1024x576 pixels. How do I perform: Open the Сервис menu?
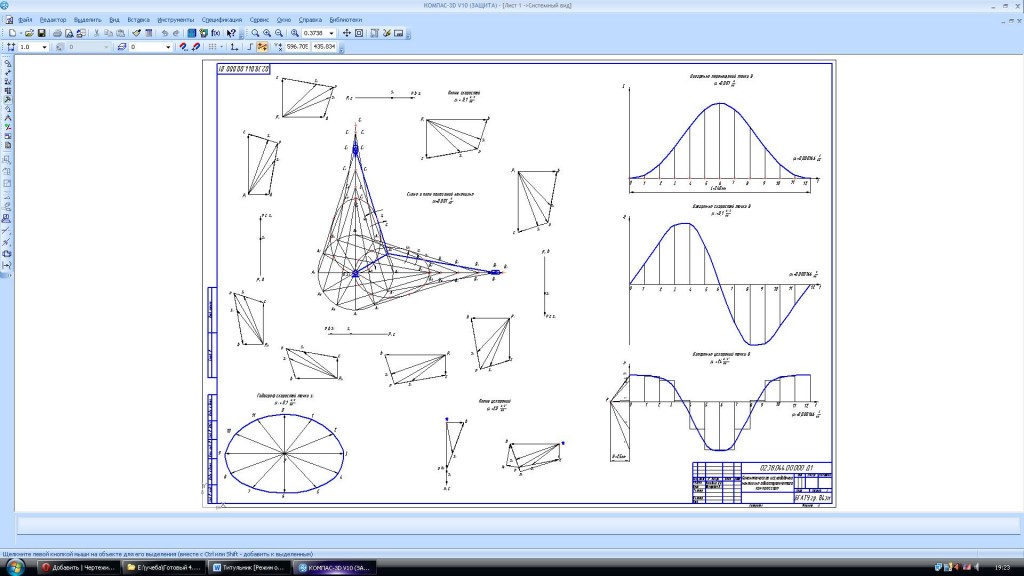259,20
